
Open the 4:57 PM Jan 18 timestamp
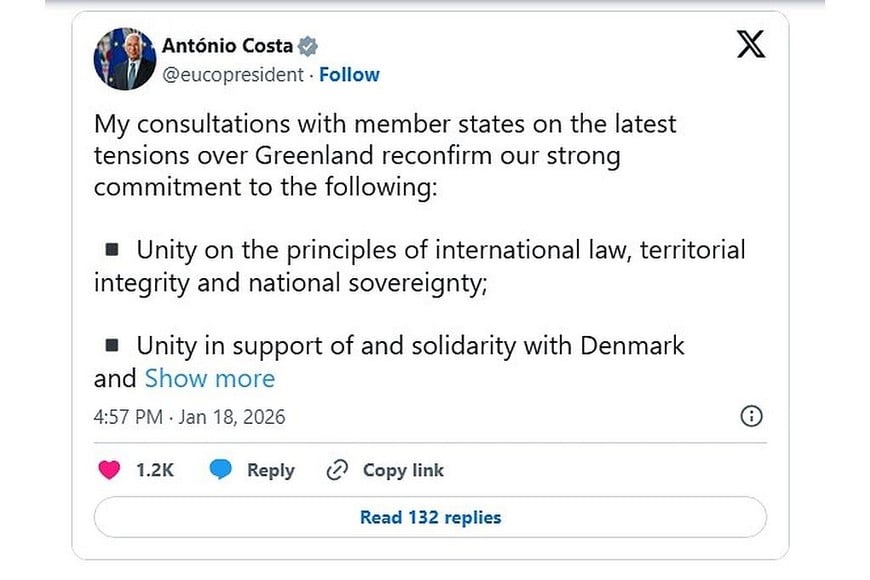(189, 417)
